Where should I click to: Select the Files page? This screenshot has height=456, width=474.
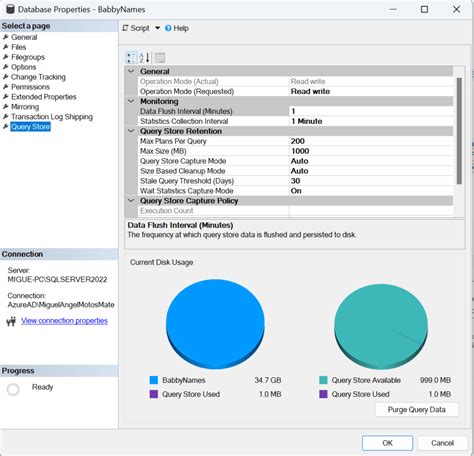(19, 47)
